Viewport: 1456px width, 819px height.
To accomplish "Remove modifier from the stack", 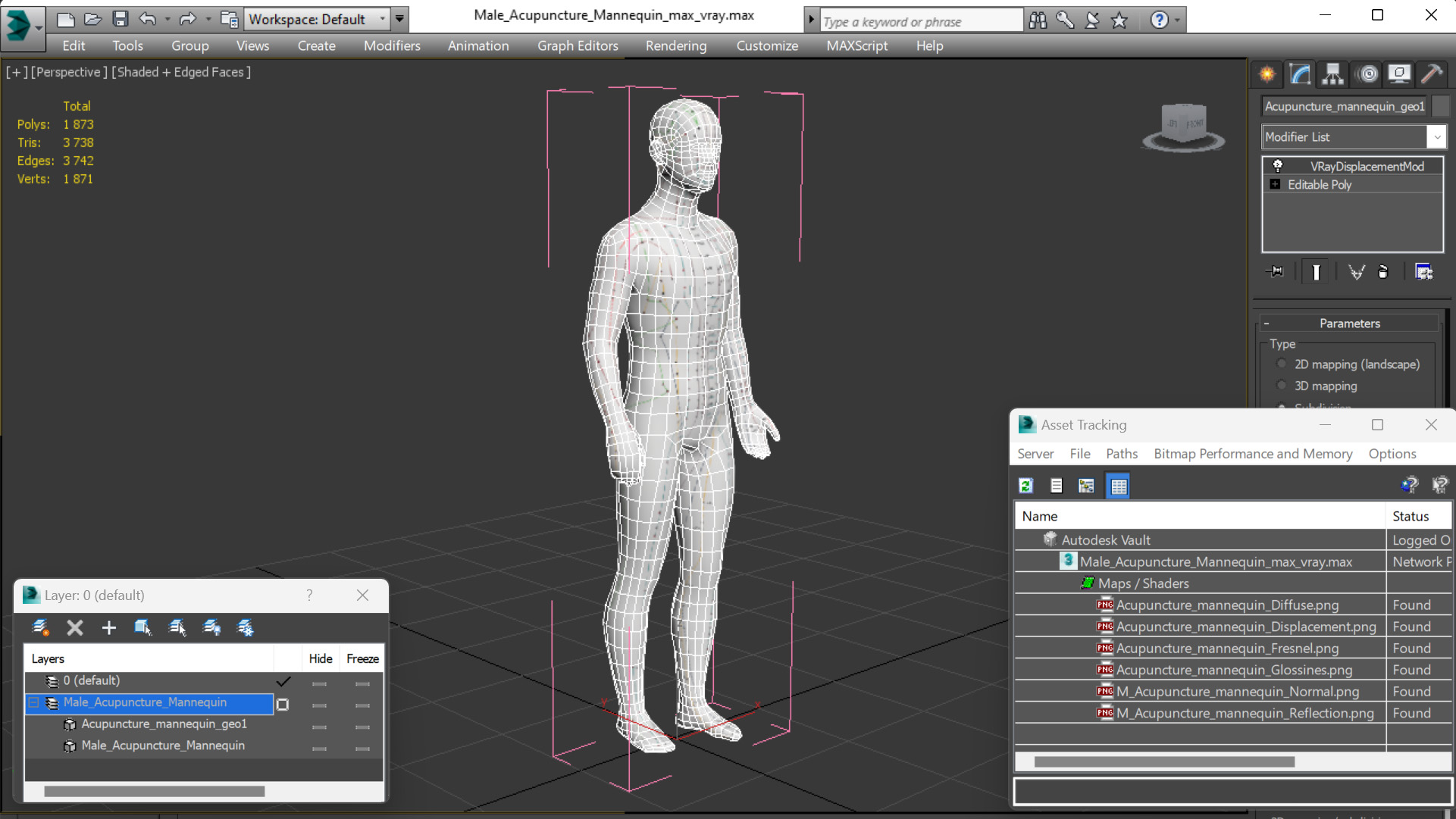I will tap(1383, 272).
